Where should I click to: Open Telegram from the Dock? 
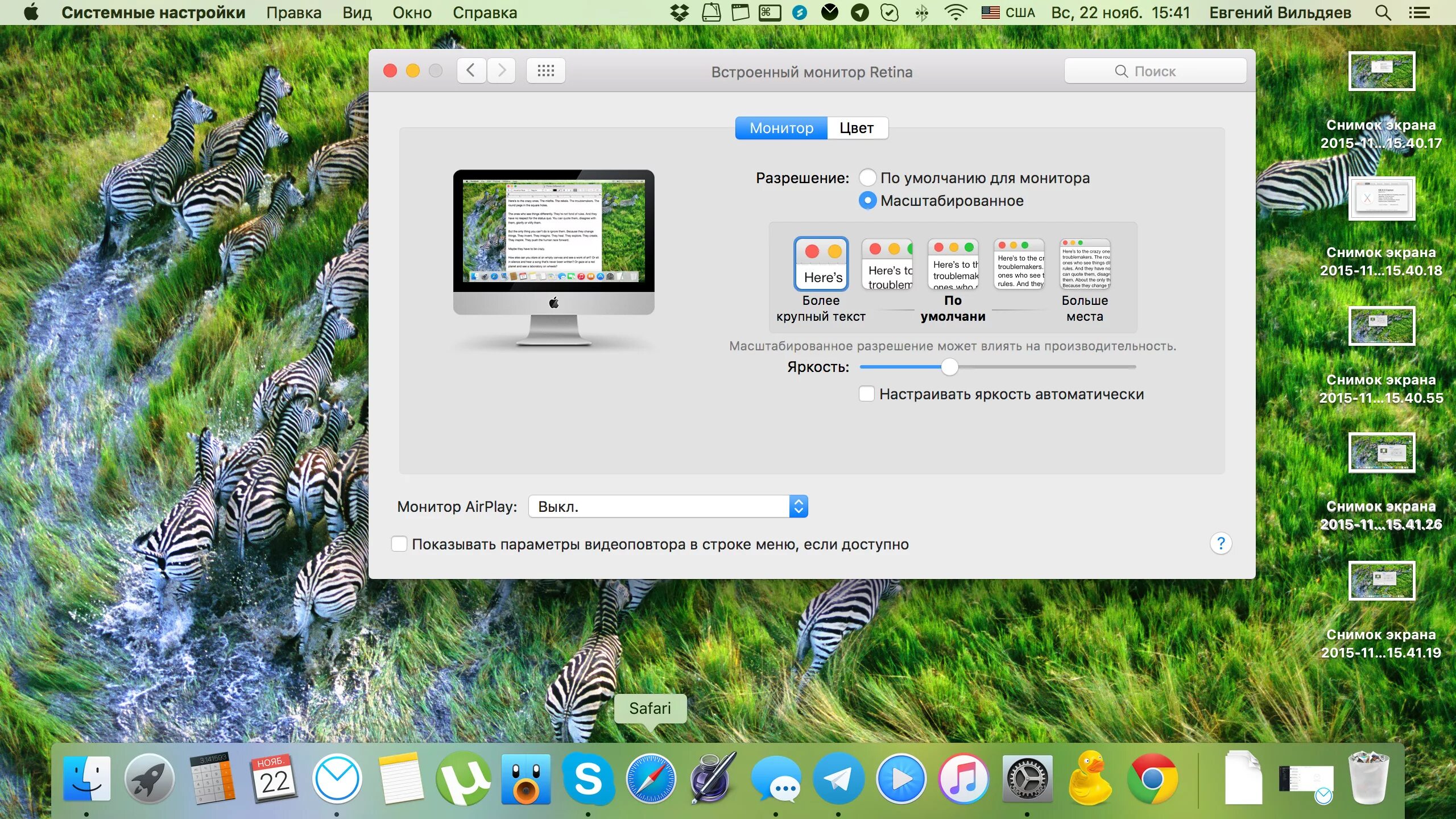838,779
